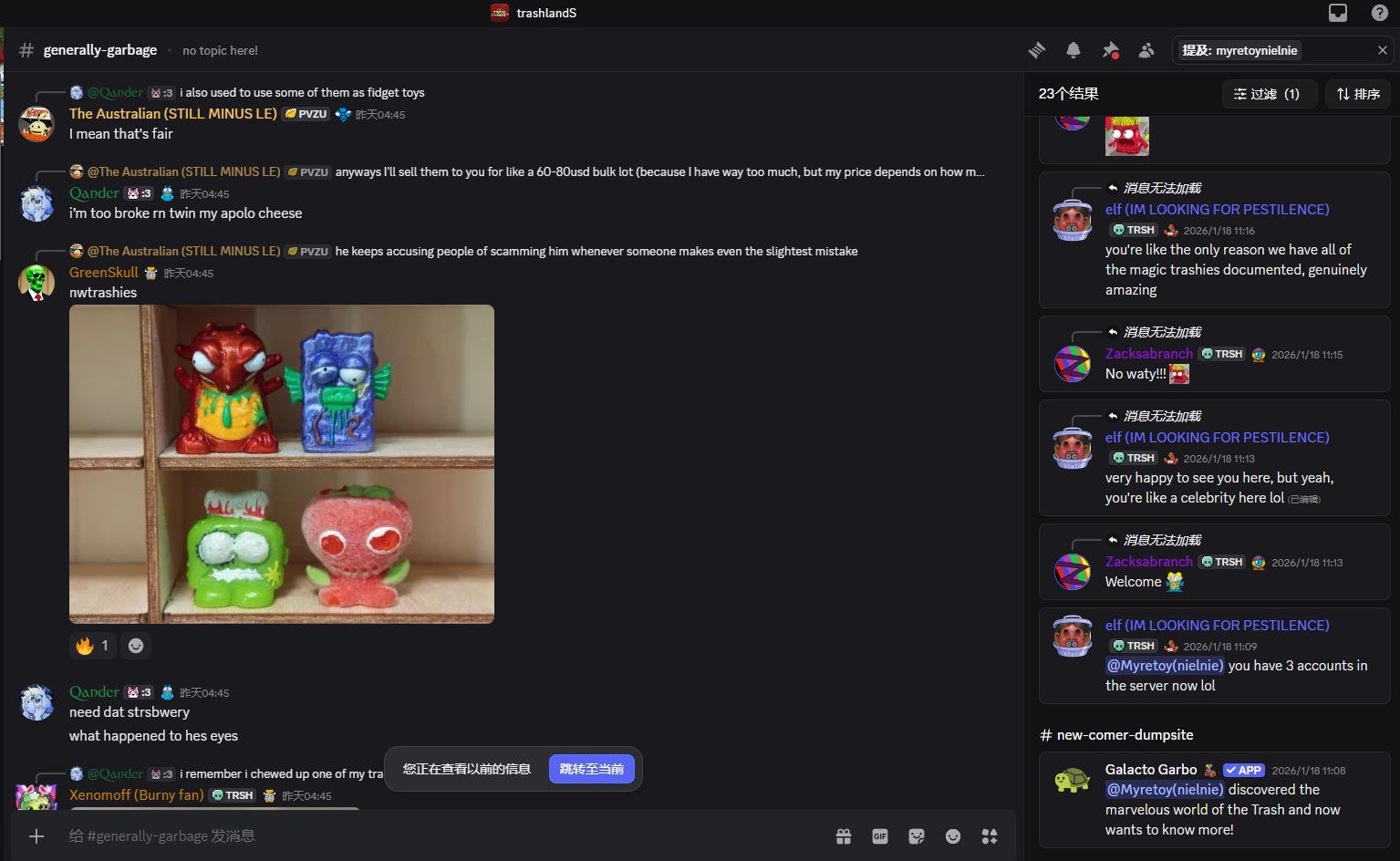Screen dimensions: 1400x861
Task: Open the 排序 sort dropdown
Action: [1358, 94]
